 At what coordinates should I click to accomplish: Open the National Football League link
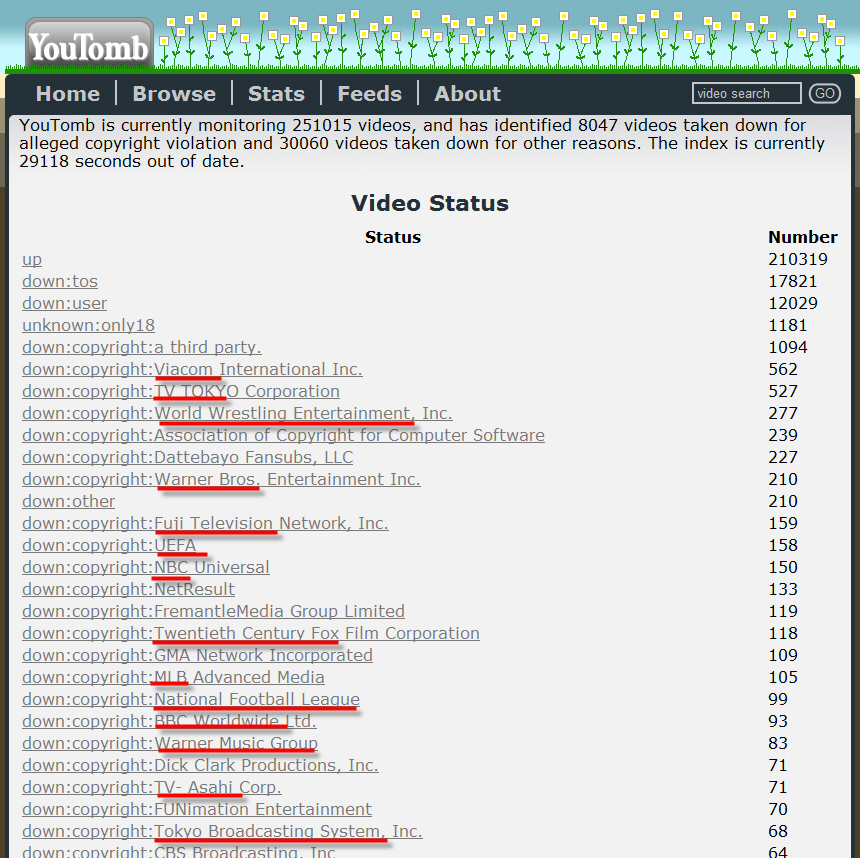point(191,699)
